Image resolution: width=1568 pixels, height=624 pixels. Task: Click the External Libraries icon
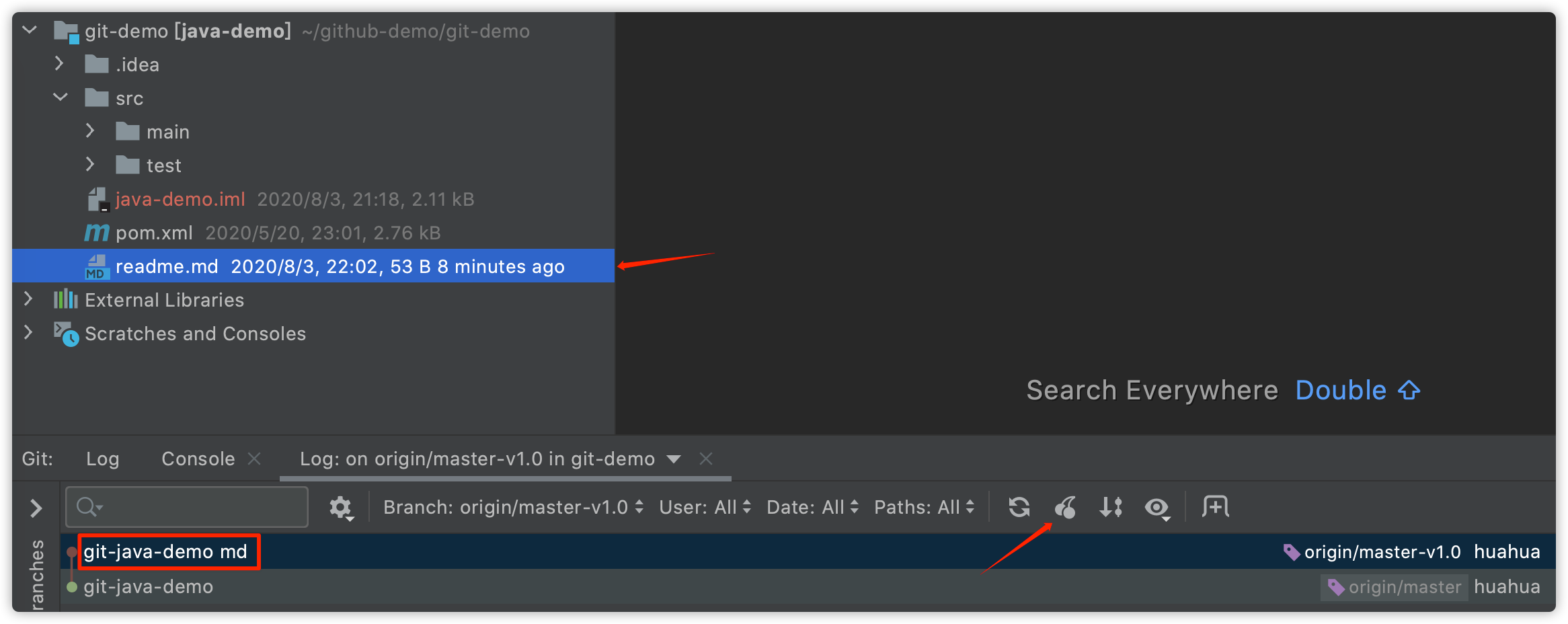pos(66,299)
